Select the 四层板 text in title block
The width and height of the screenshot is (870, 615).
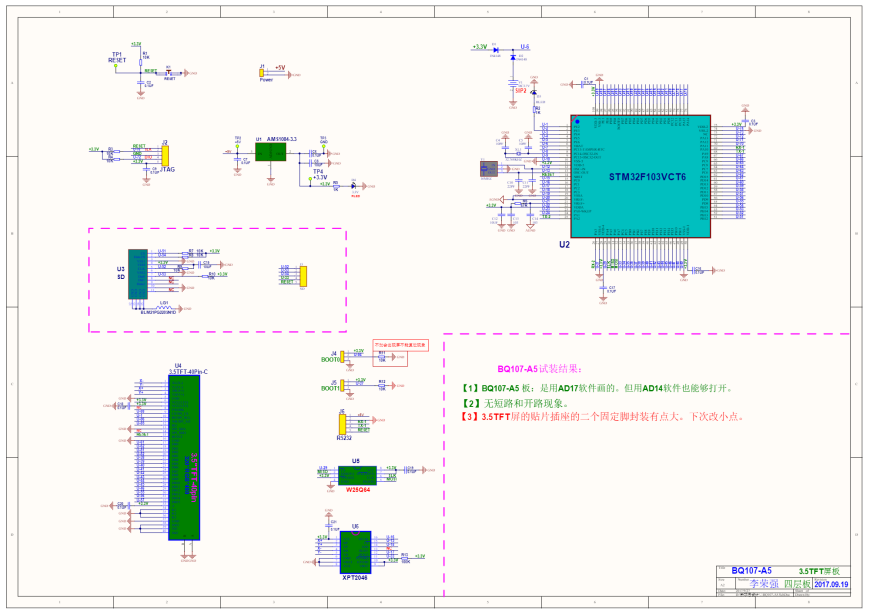pos(797,584)
